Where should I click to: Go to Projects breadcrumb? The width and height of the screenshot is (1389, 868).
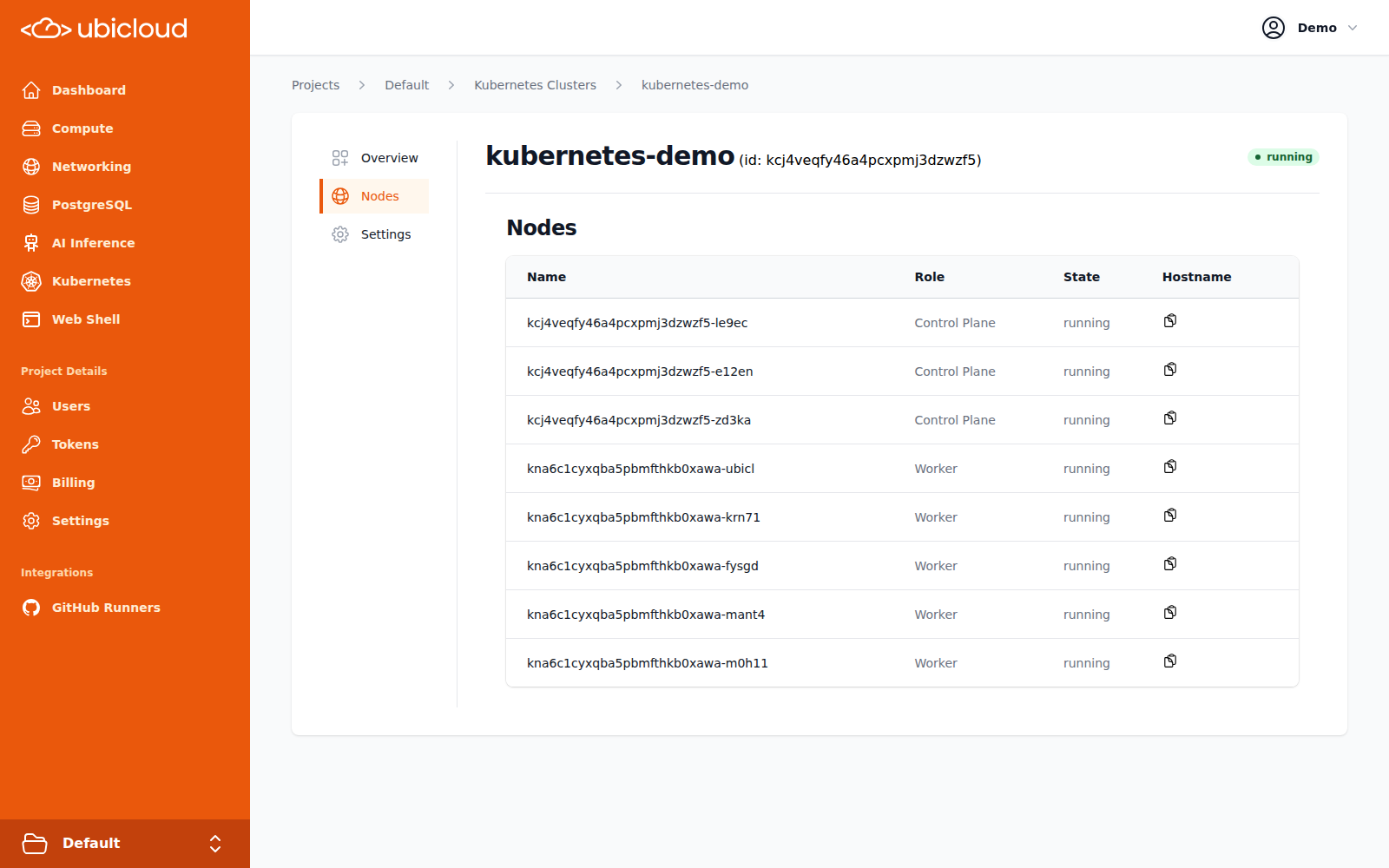(315, 85)
